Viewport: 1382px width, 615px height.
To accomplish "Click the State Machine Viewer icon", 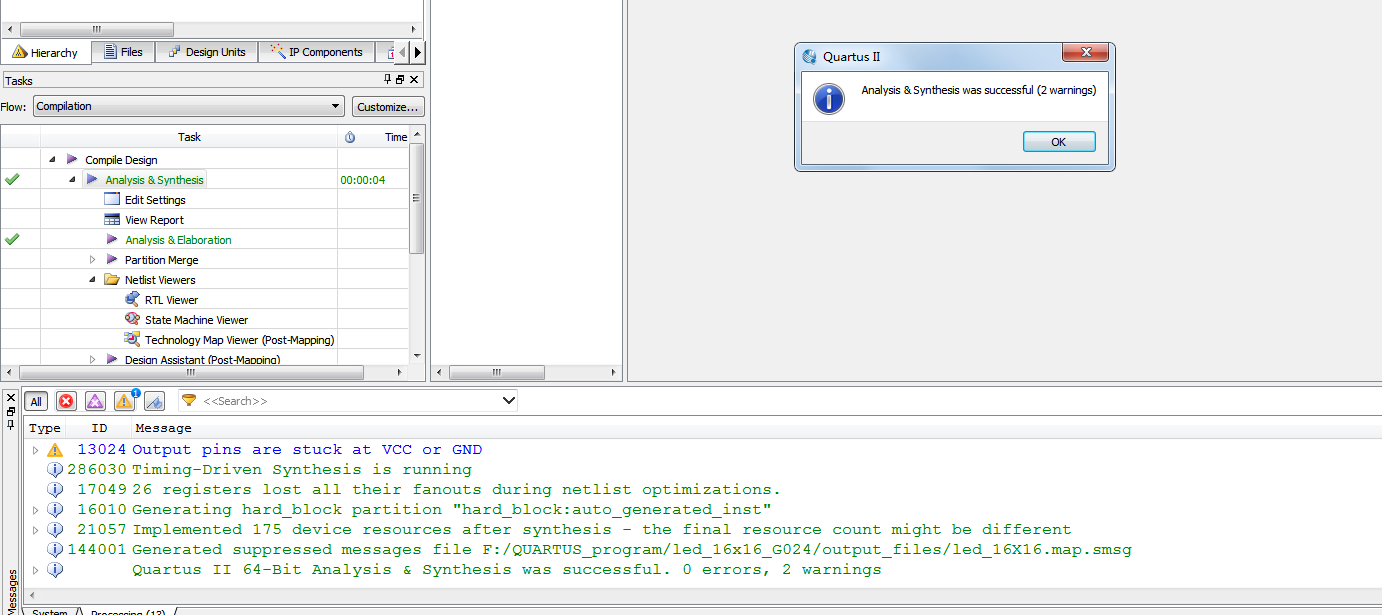I will click(132, 319).
